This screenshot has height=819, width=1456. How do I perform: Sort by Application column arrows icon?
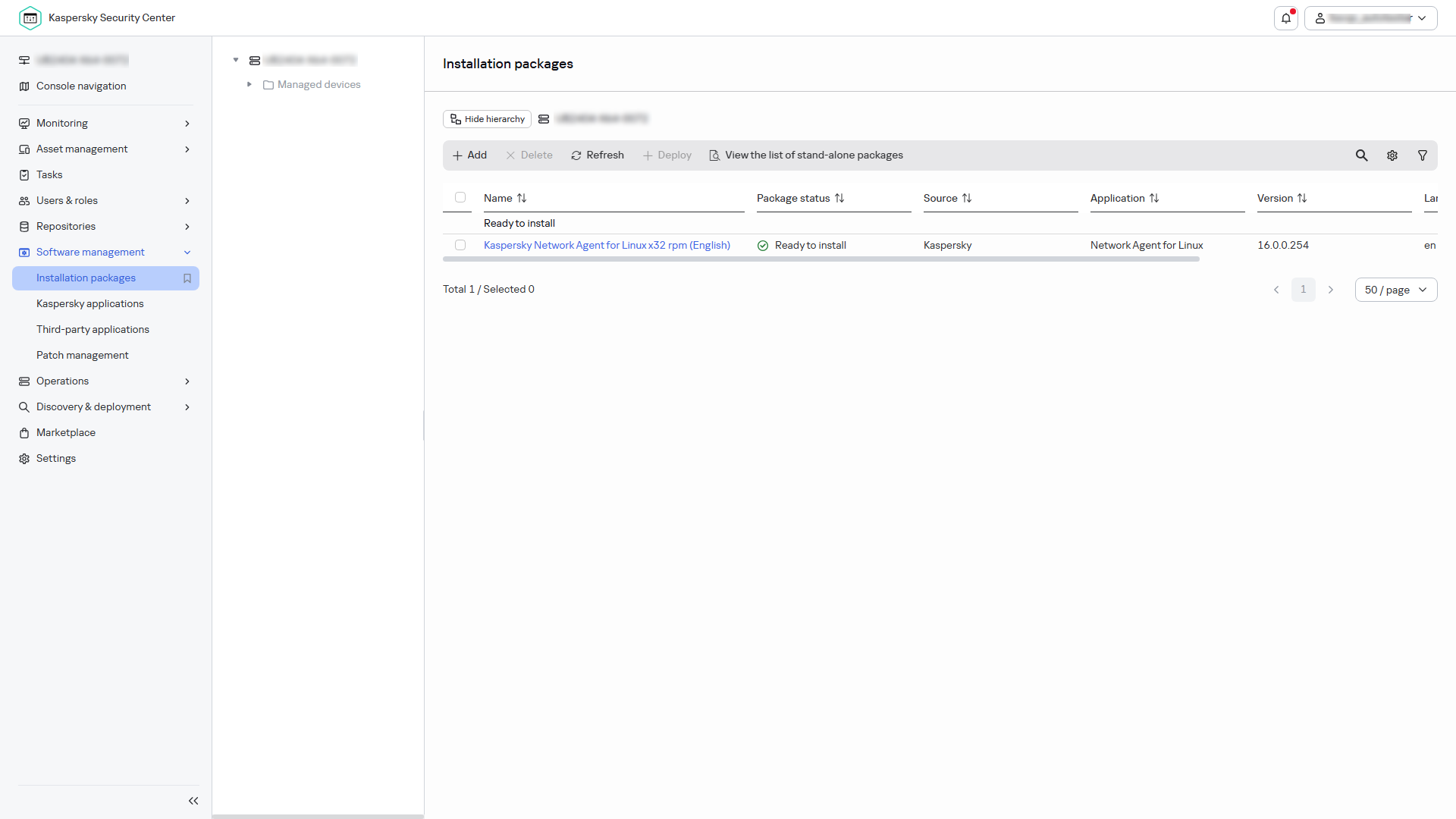coord(1154,198)
